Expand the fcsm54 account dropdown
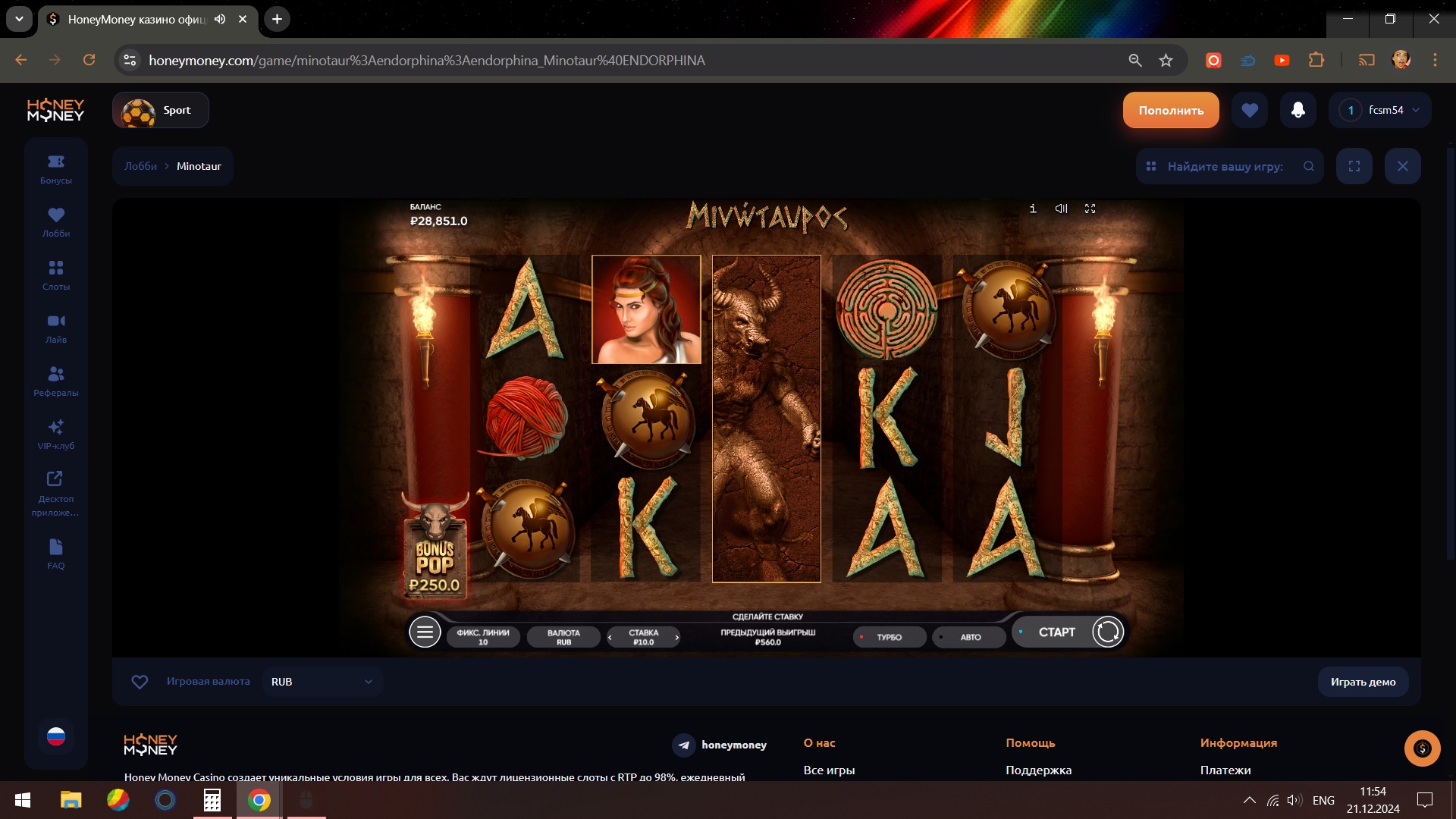The height and width of the screenshot is (819, 1456). coord(1379,110)
